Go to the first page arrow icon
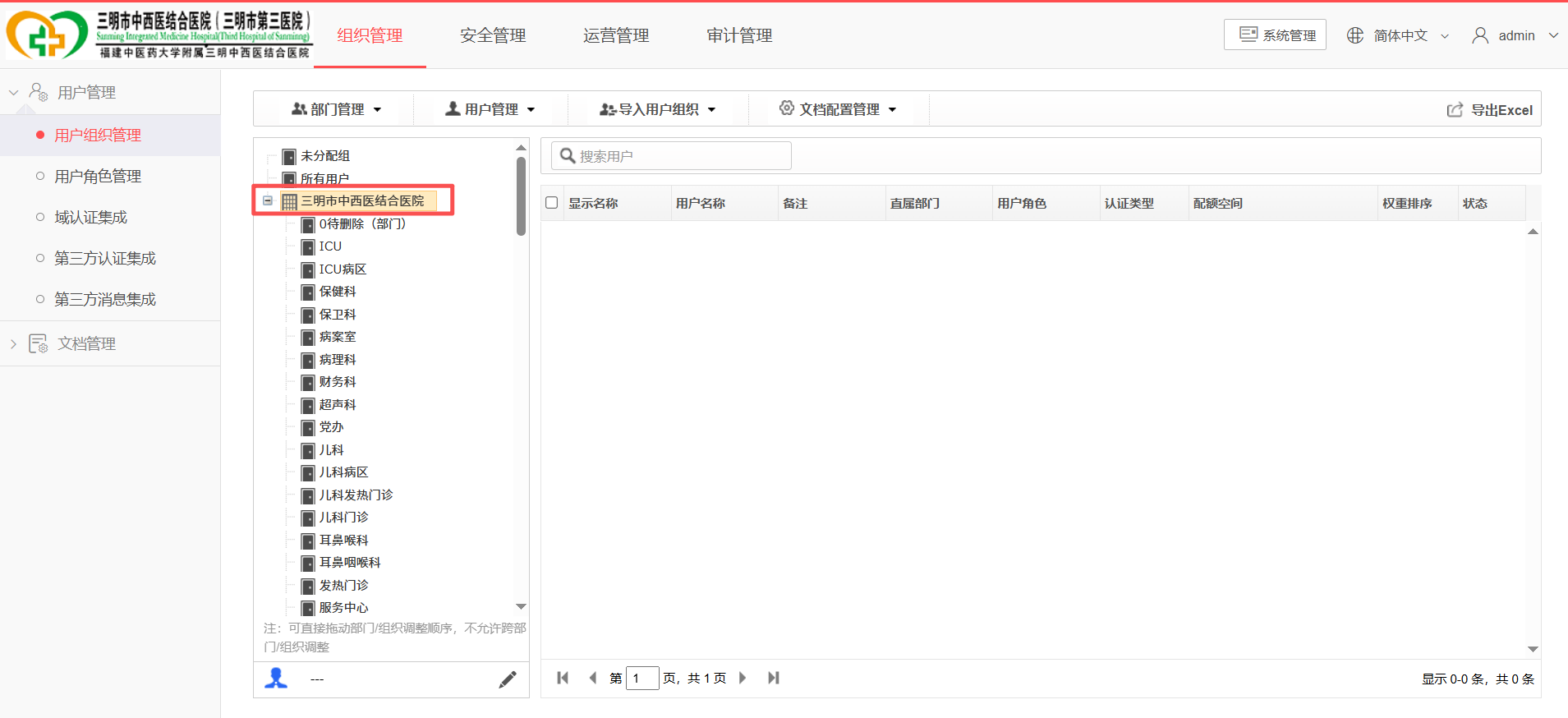Viewport: 1568px width, 718px height. pyautogui.click(x=563, y=678)
